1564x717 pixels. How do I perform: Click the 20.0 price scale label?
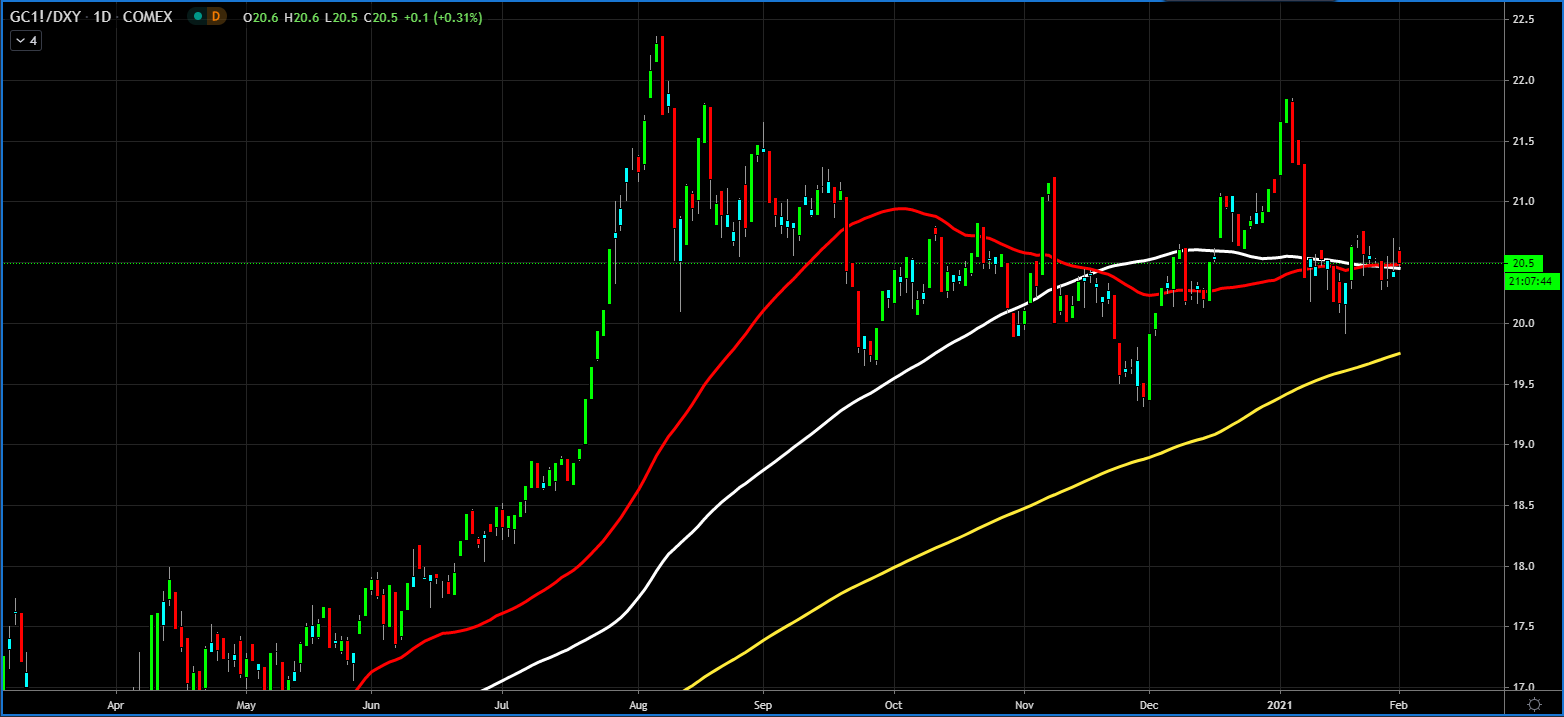tap(1523, 323)
